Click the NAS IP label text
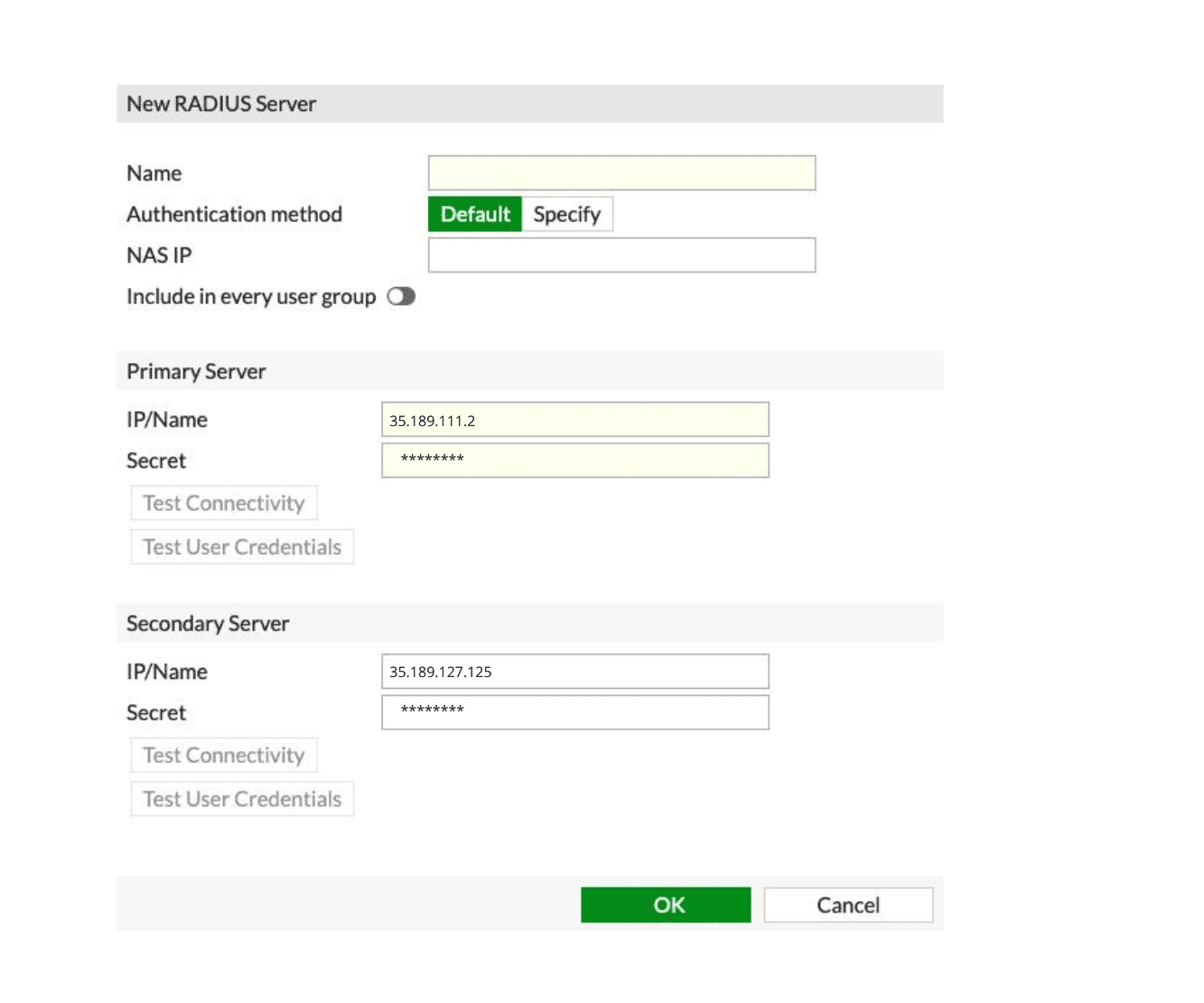Viewport: 1204px width, 1003px height. tap(159, 255)
